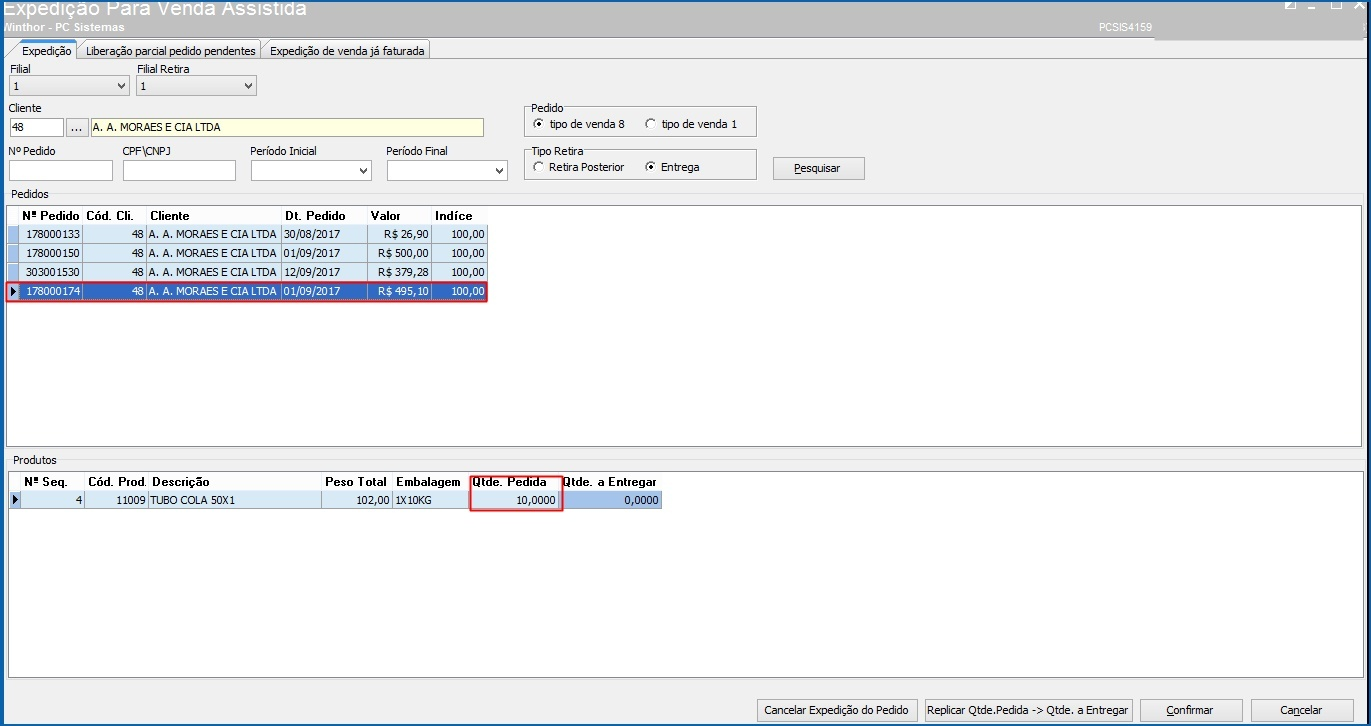The width and height of the screenshot is (1371, 726).
Task: Select tipo de venda 8 option
Action: [579, 125]
